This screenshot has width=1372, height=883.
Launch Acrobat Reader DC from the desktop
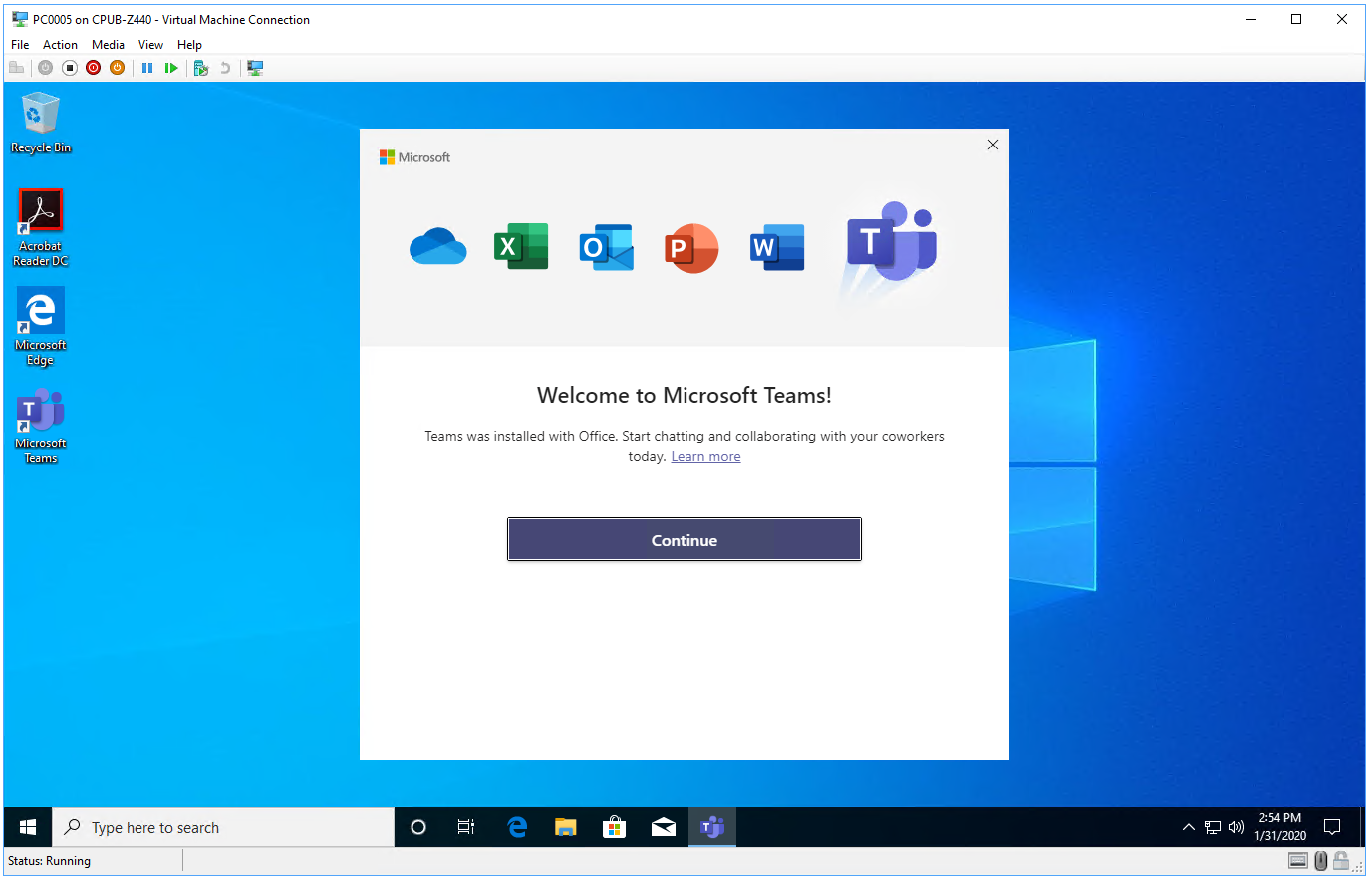tap(40, 209)
